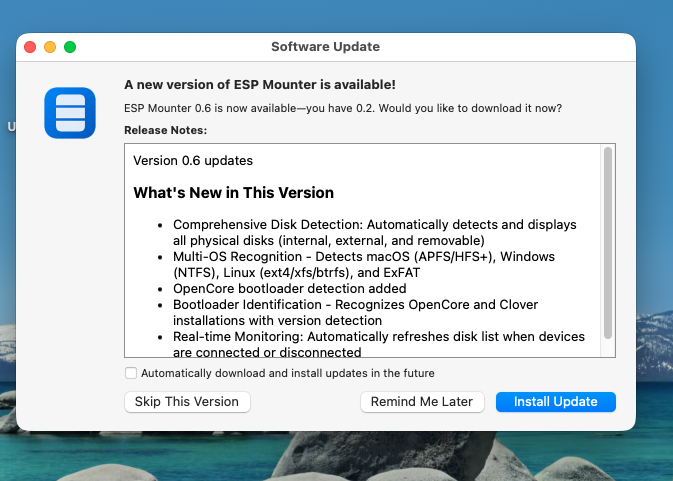
Task: Click the "OpenCore bootloader detection added" bullet
Action: pos(290,288)
